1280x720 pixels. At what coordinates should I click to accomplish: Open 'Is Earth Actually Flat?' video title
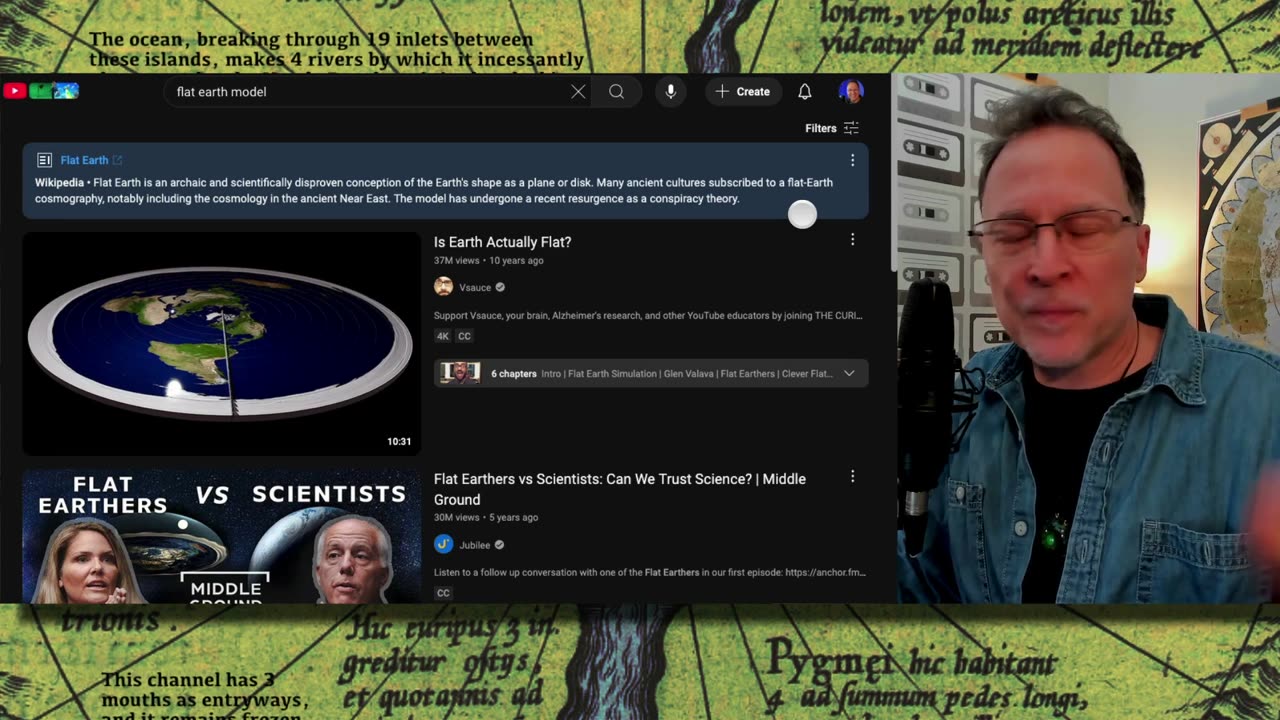point(502,242)
